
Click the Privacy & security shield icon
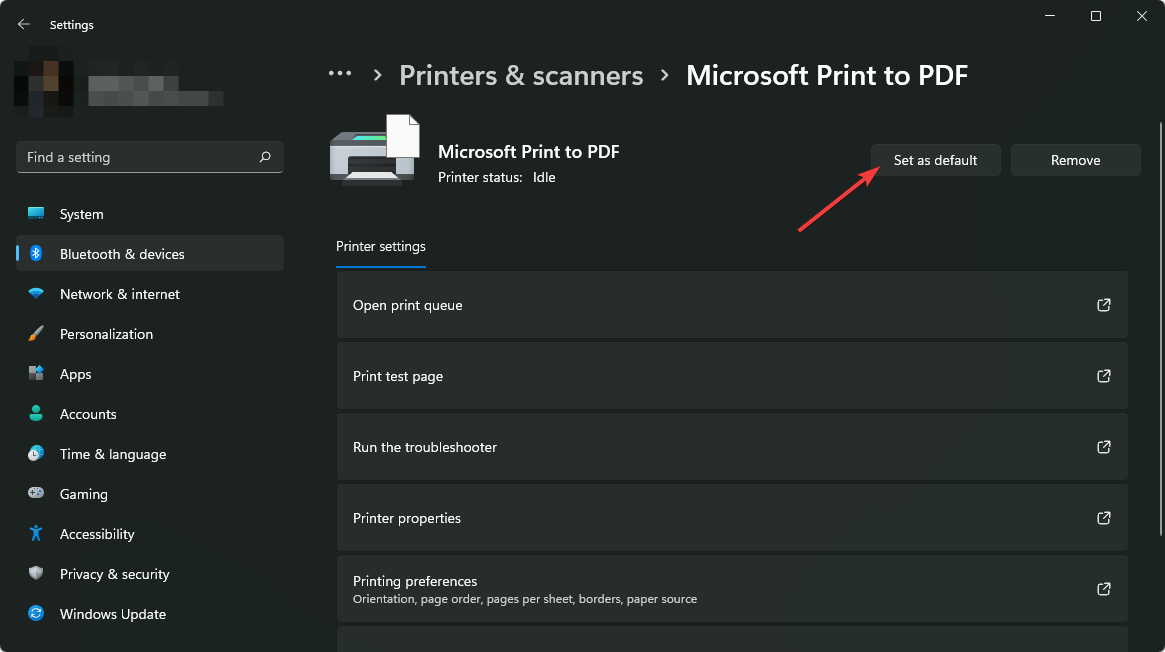(x=36, y=574)
